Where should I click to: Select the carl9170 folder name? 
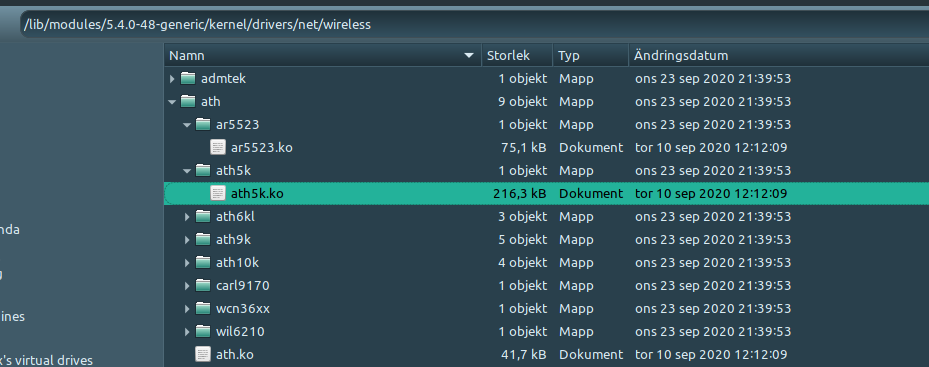(242, 286)
